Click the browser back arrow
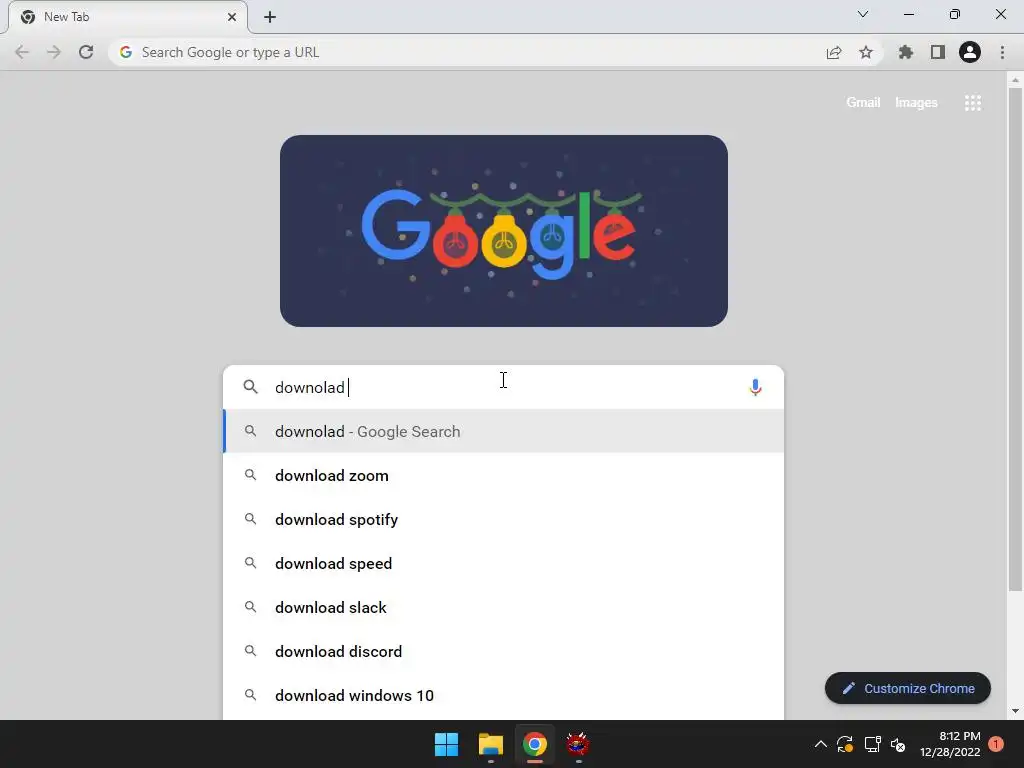This screenshot has height=768, width=1024. [x=22, y=52]
